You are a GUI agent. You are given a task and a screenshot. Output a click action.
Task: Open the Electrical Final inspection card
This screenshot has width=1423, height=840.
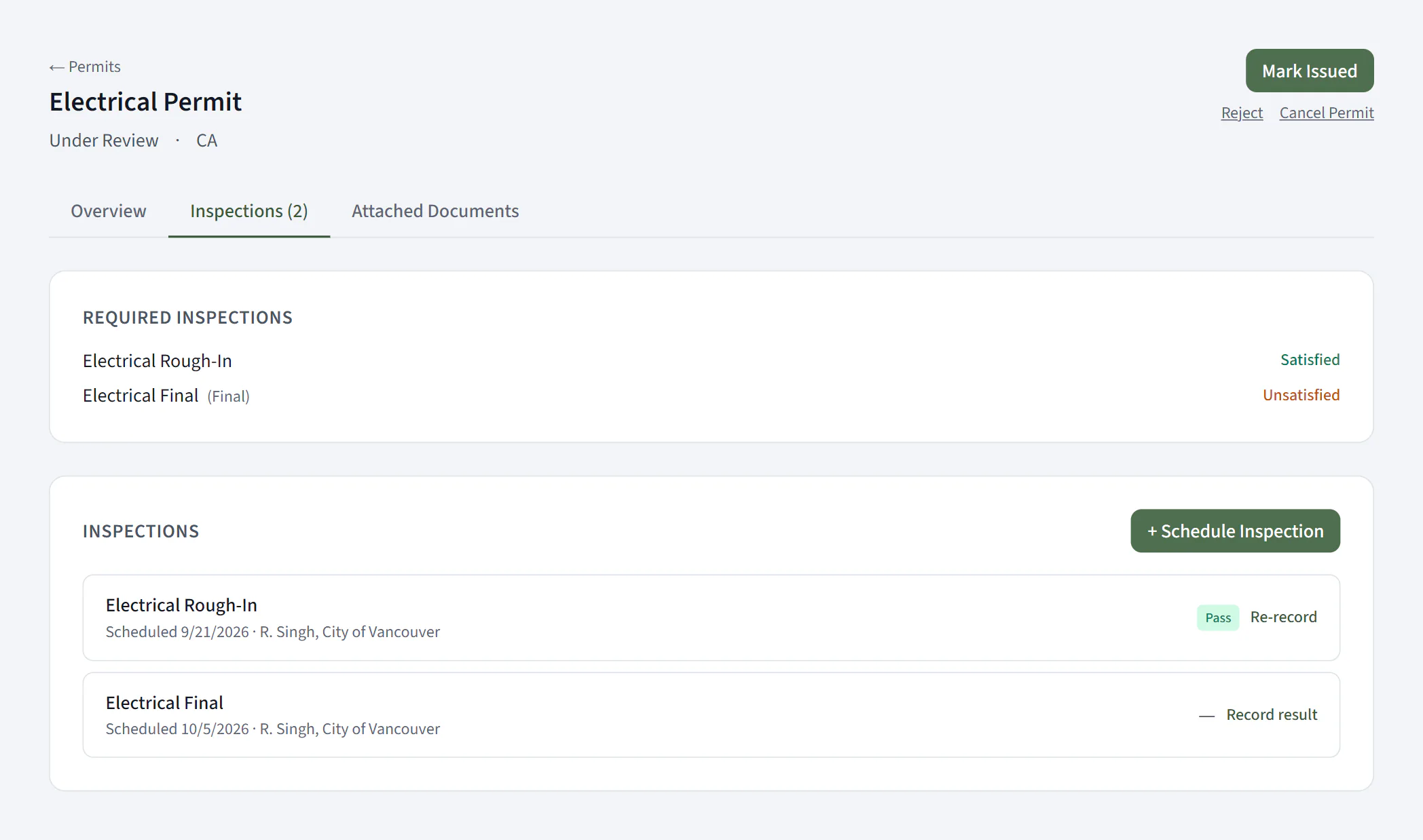[711, 714]
